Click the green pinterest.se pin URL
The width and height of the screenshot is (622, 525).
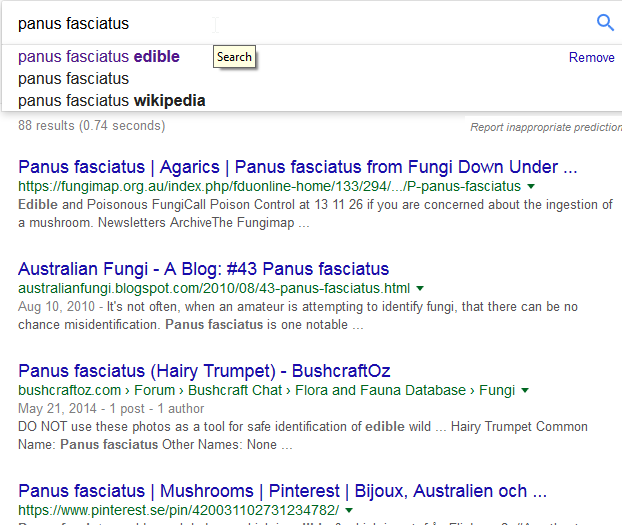[x=178, y=511]
